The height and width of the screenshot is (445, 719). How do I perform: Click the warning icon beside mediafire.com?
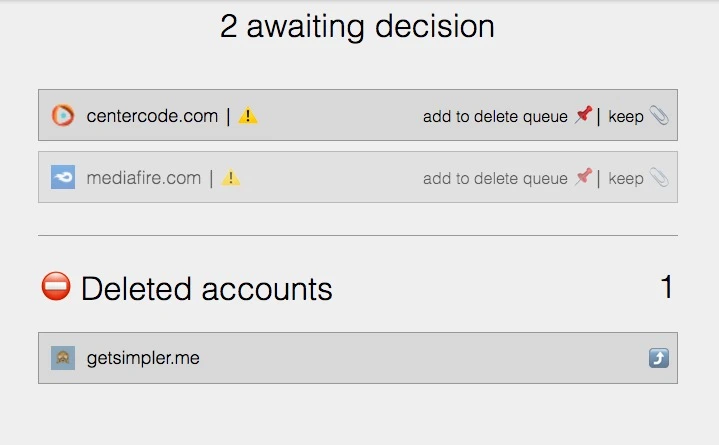point(231,178)
